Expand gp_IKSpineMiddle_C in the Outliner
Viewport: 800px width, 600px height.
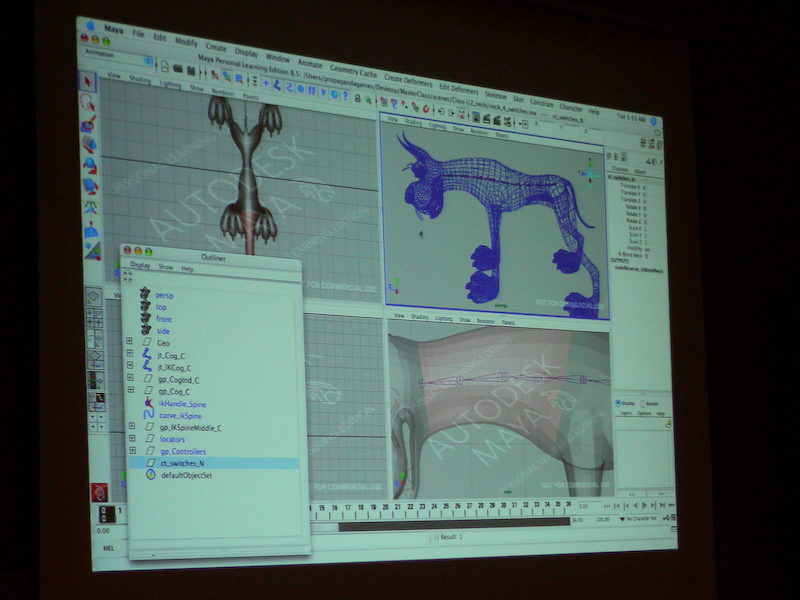pyautogui.click(x=132, y=426)
